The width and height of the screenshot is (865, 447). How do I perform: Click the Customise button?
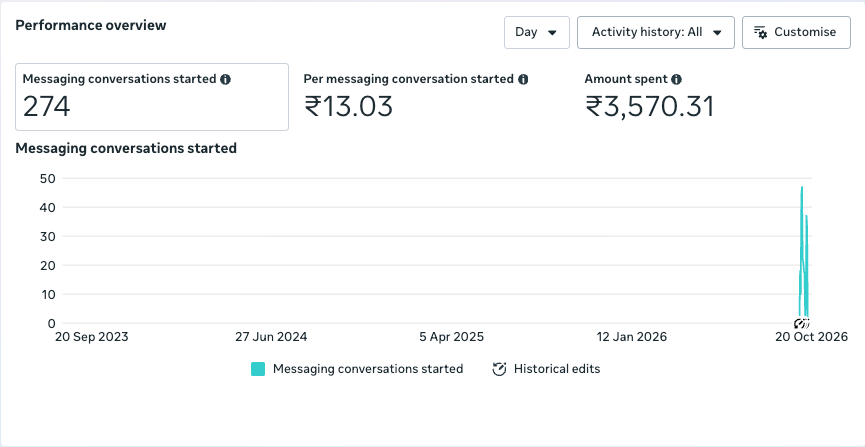(796, 33)
